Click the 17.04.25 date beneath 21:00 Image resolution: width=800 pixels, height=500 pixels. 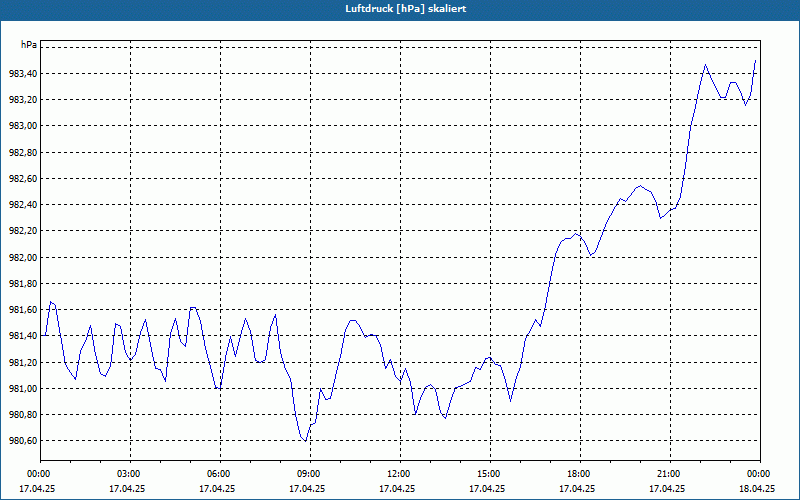pyautogui.click(x=667, y=488)
